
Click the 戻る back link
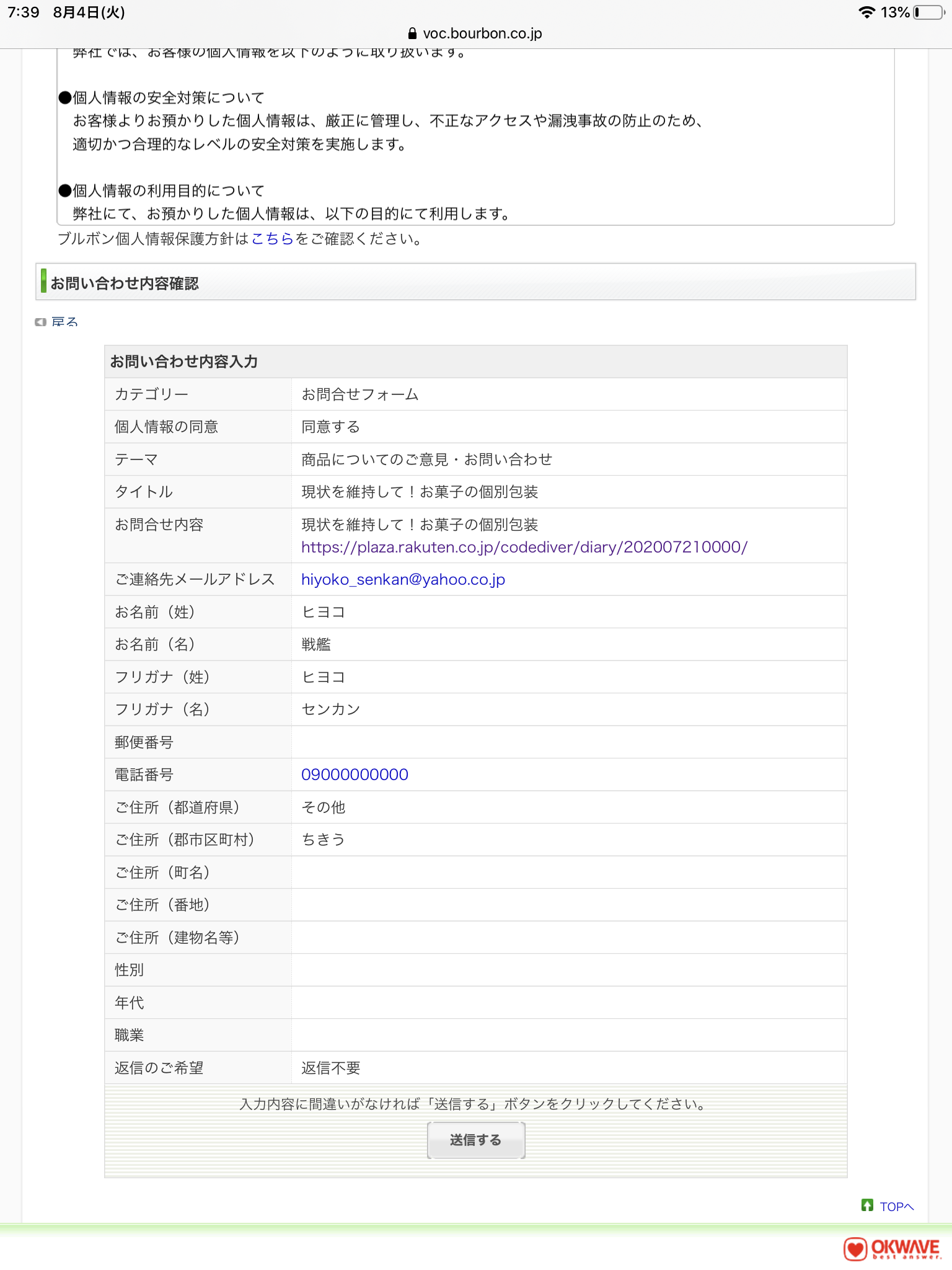point(64,322)
